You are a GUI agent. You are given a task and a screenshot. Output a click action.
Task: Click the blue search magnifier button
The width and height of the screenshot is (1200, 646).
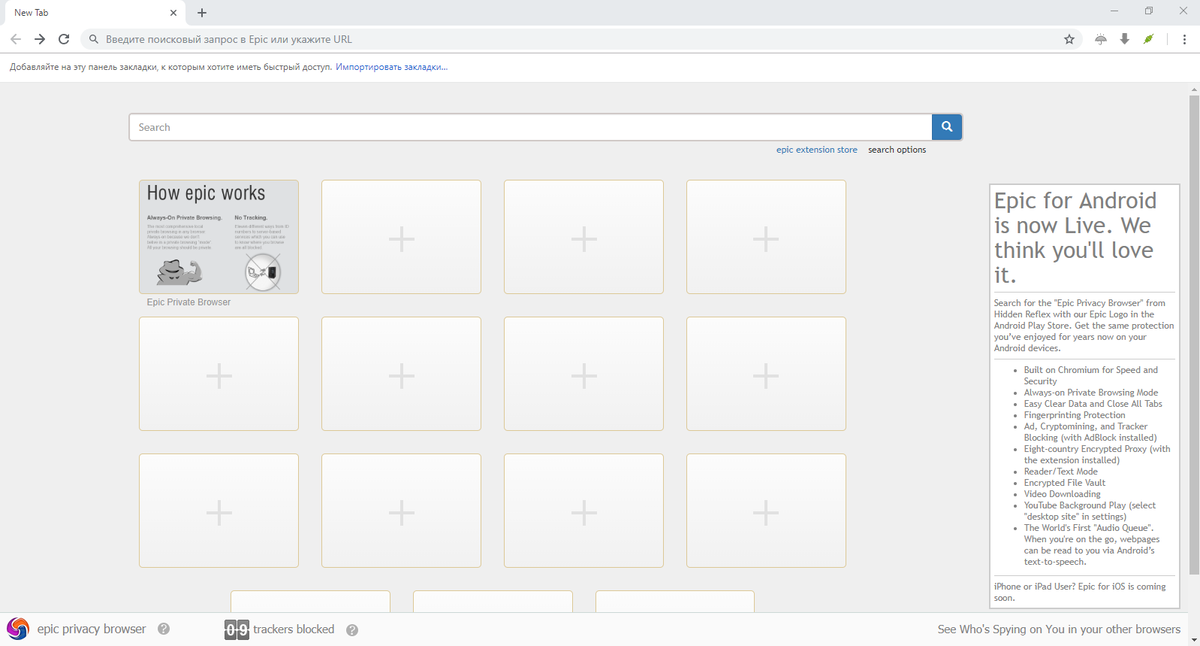pos(947,127)
